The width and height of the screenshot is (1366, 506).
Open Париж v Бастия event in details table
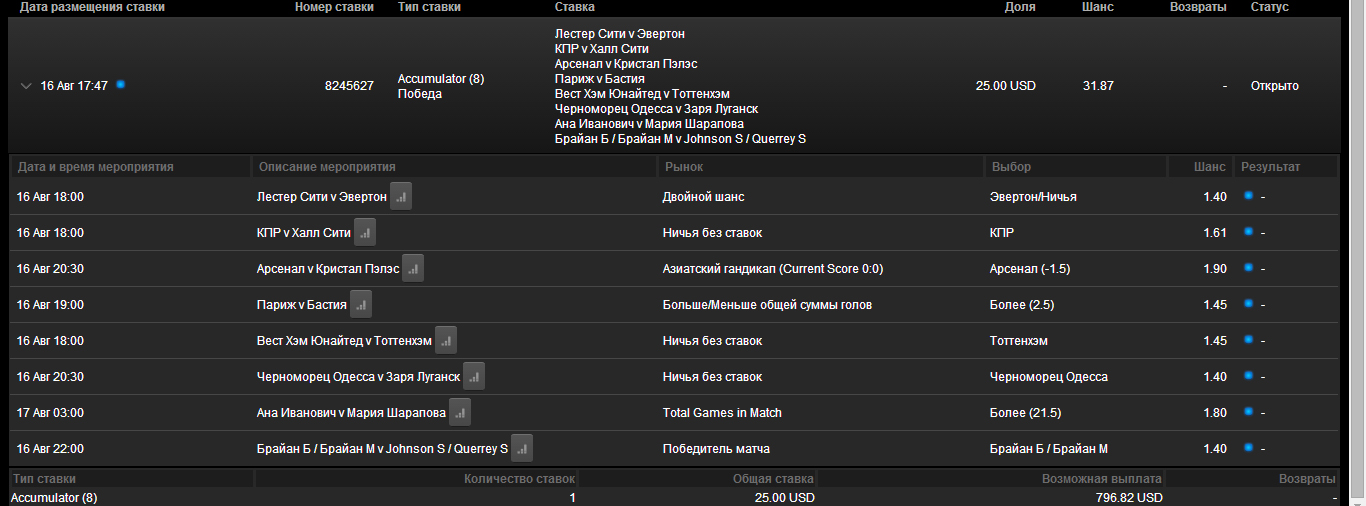302,305
